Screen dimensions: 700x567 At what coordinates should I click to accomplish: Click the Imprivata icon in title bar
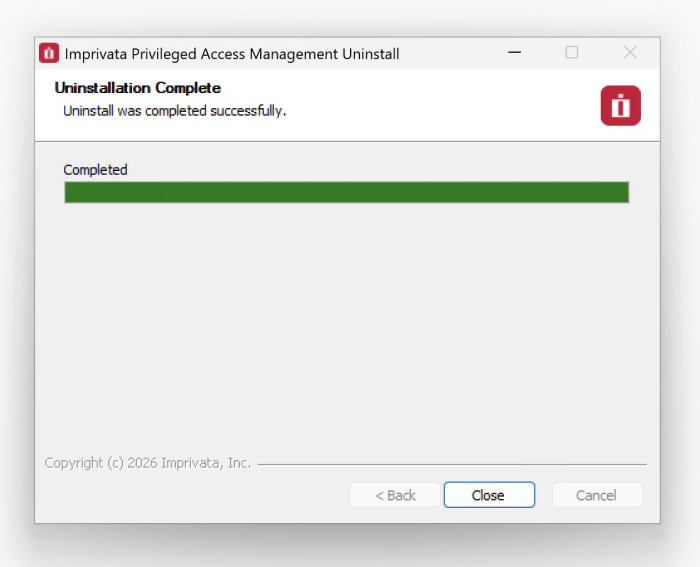pos(49,53)
